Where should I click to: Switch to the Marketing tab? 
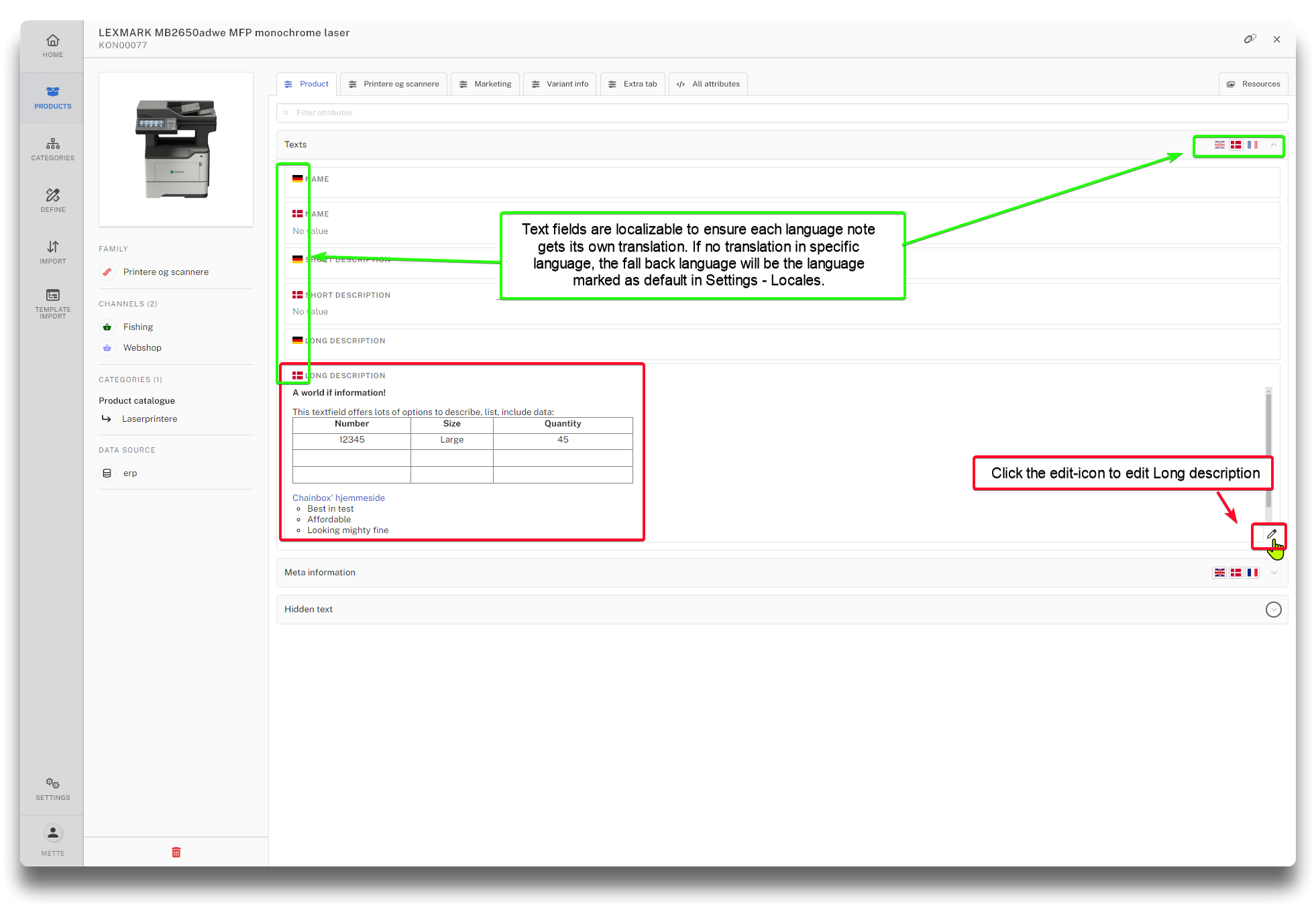coord(485,84)
